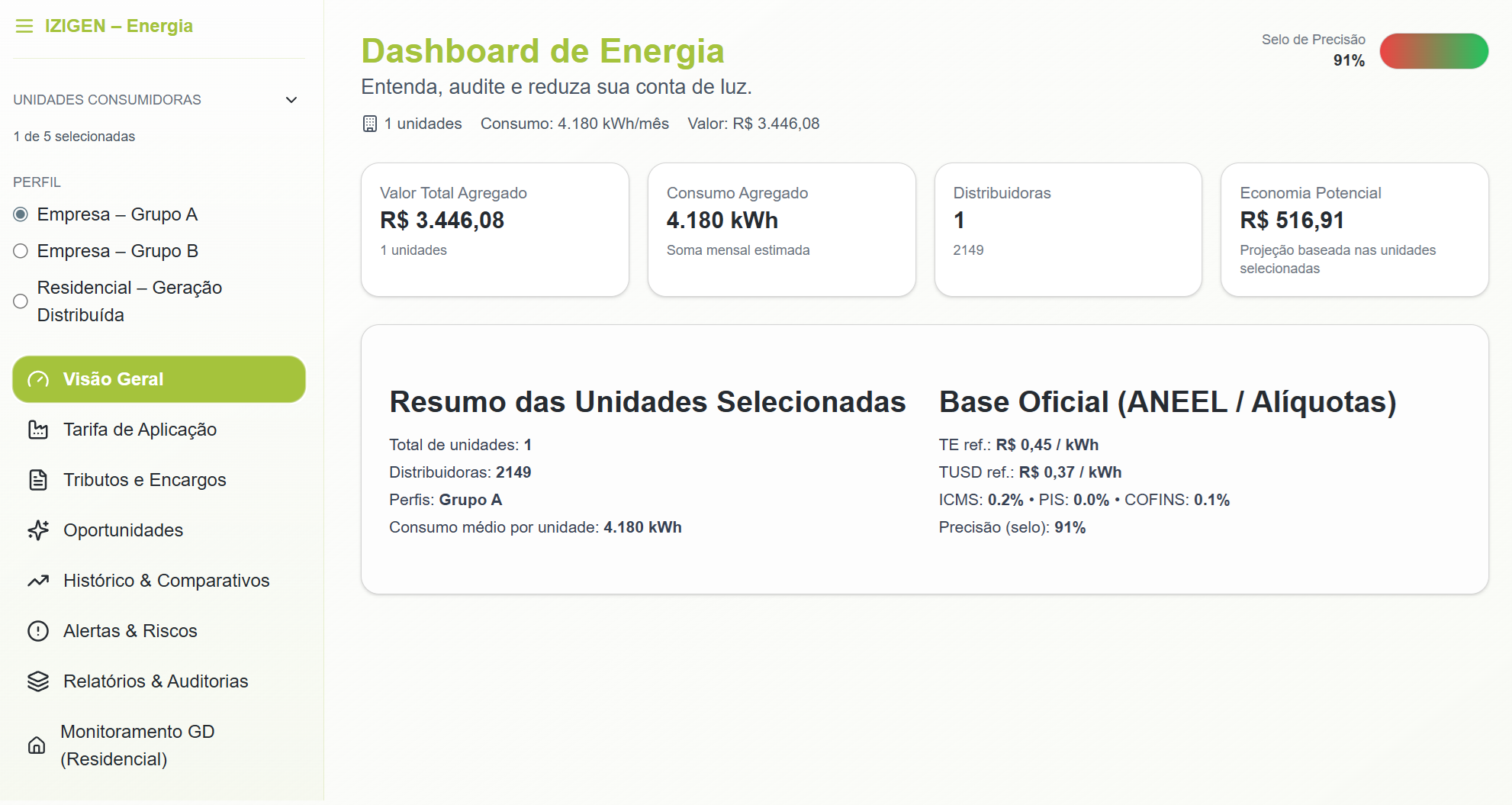This screenshot has width=1512, height=805.
Task: Open the Unidades Consumidoras dropdown list
Action: [291, 99]
